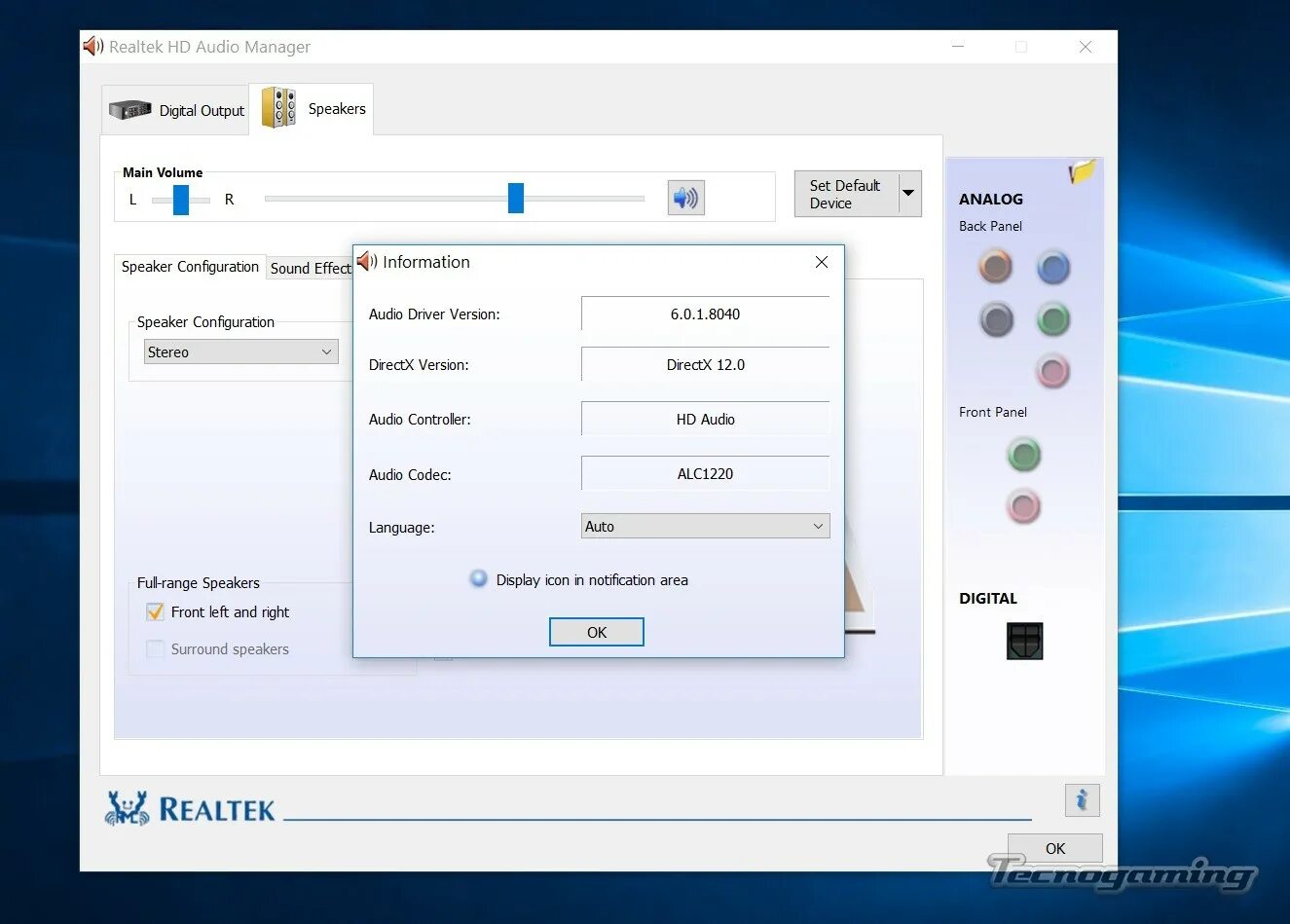Viewport: 1290px width, 924px height.
Task: Close the Information dialog
Action: (822, 262)
